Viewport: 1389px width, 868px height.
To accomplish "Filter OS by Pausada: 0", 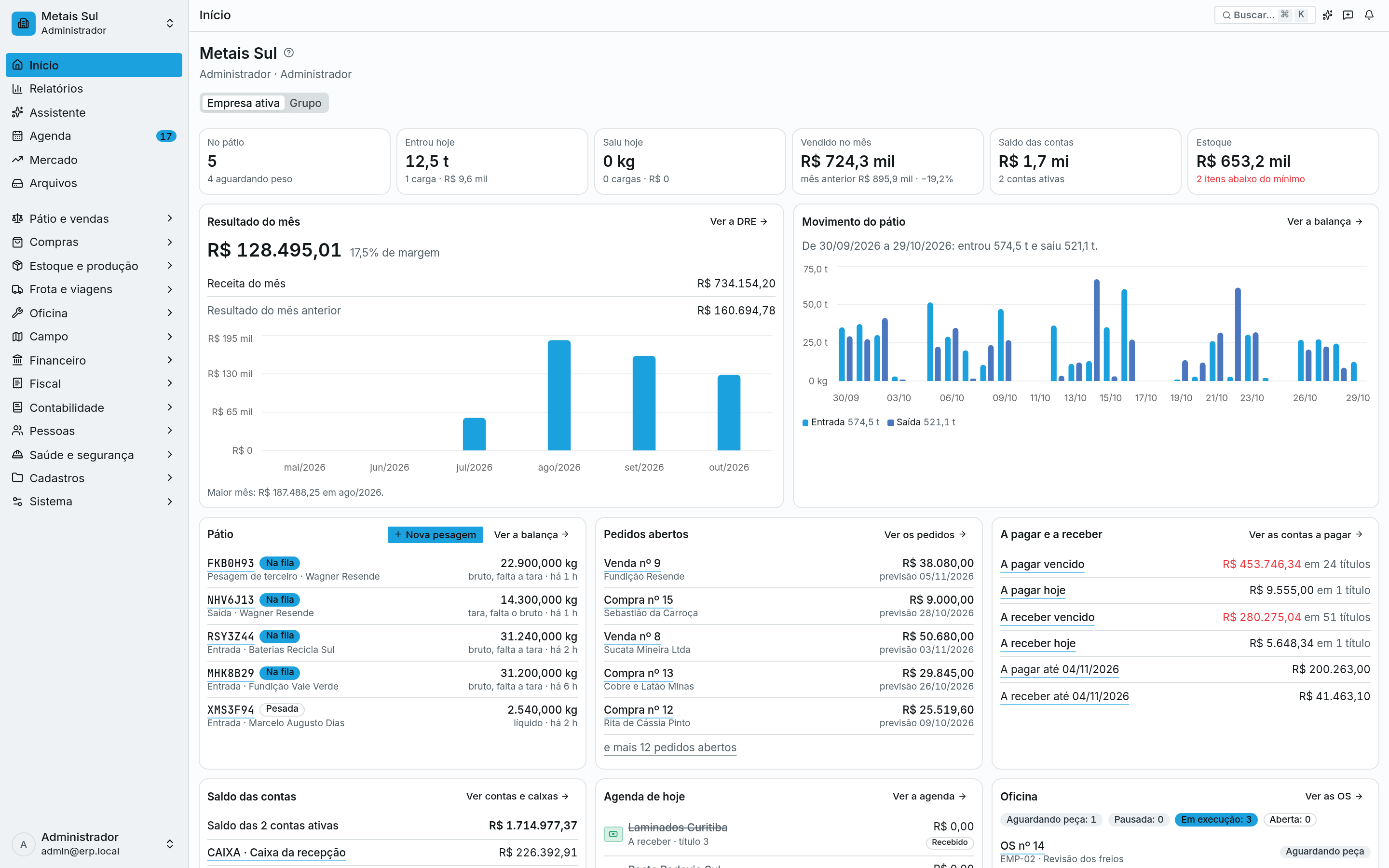I will [1138, 819].
